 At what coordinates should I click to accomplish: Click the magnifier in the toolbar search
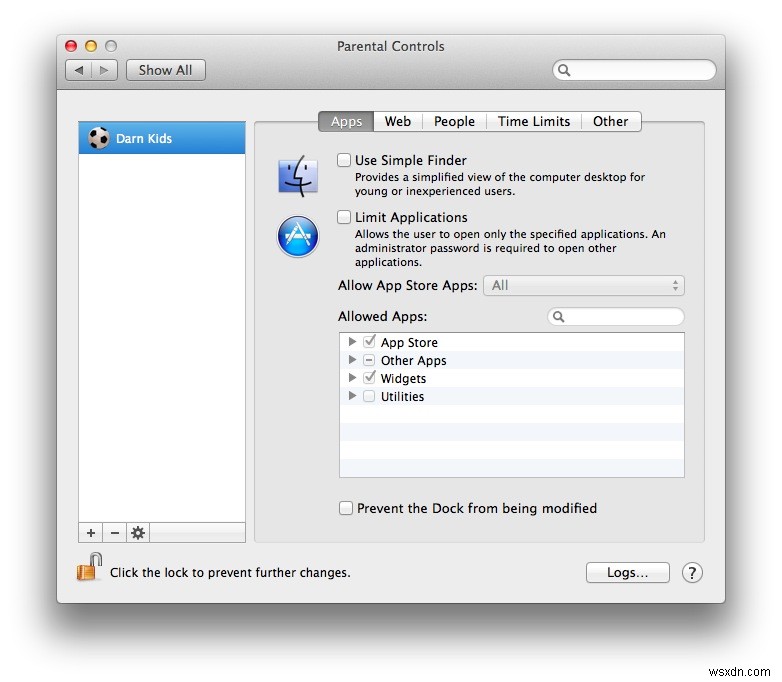[x=564, y=70]
